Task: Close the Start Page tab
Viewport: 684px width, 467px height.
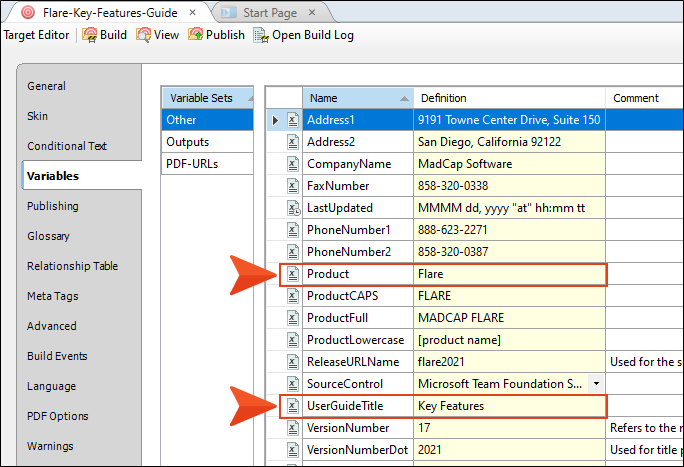Action: tap(312, 13)
